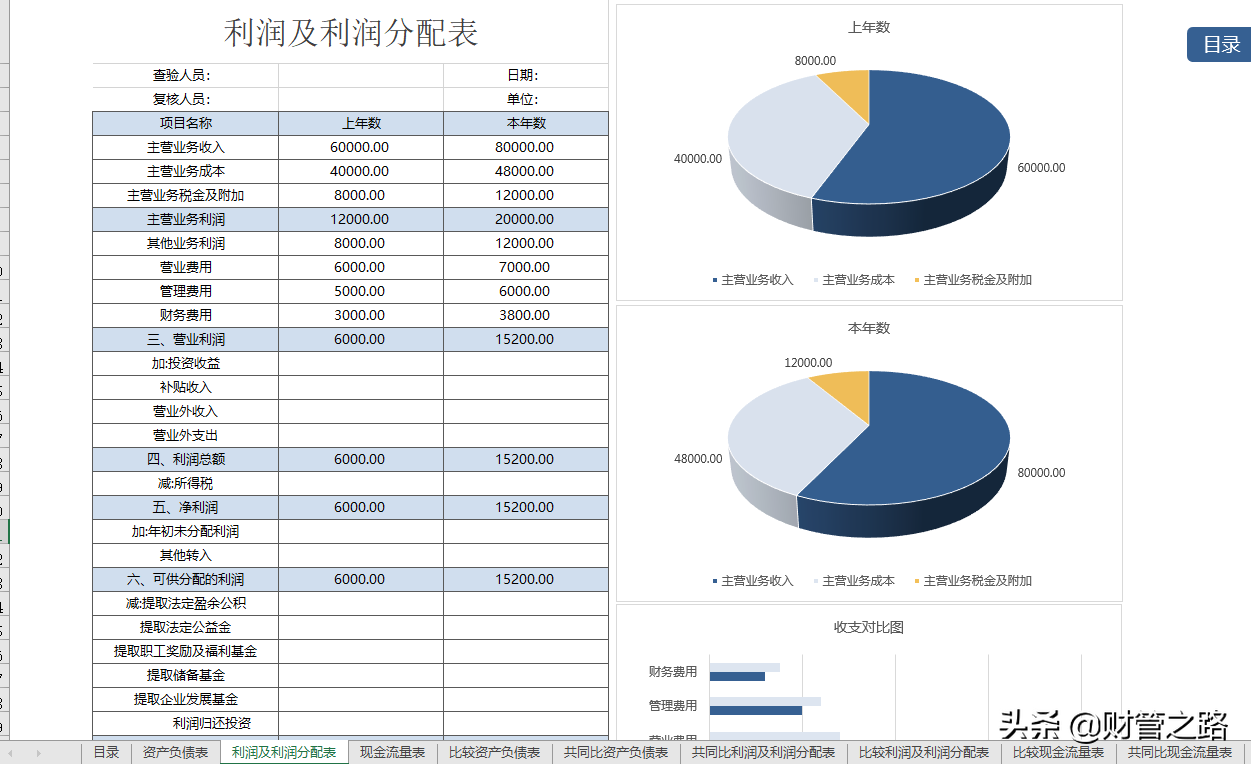Open the 共同比资产负债表 sheet tab
The width and height of the screenshot is (1251, 764).
[x=616, y=753]
